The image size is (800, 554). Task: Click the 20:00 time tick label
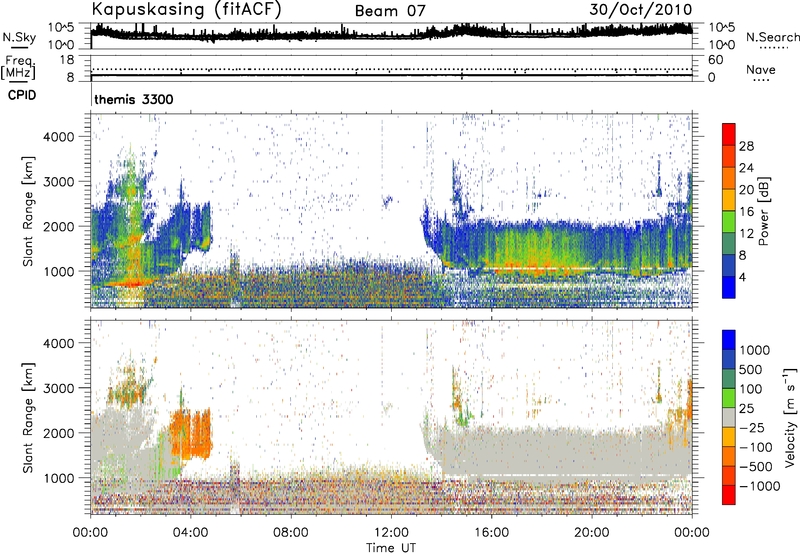click(592, 533)
